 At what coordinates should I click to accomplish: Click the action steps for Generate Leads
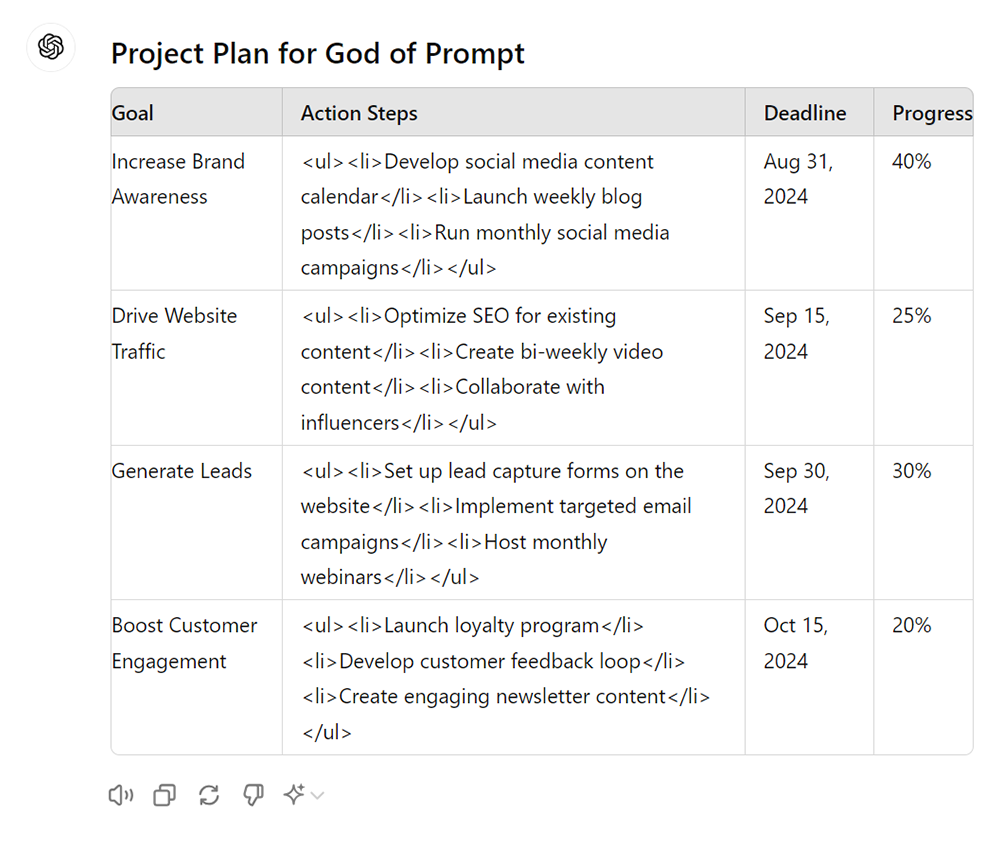point(496,524)
